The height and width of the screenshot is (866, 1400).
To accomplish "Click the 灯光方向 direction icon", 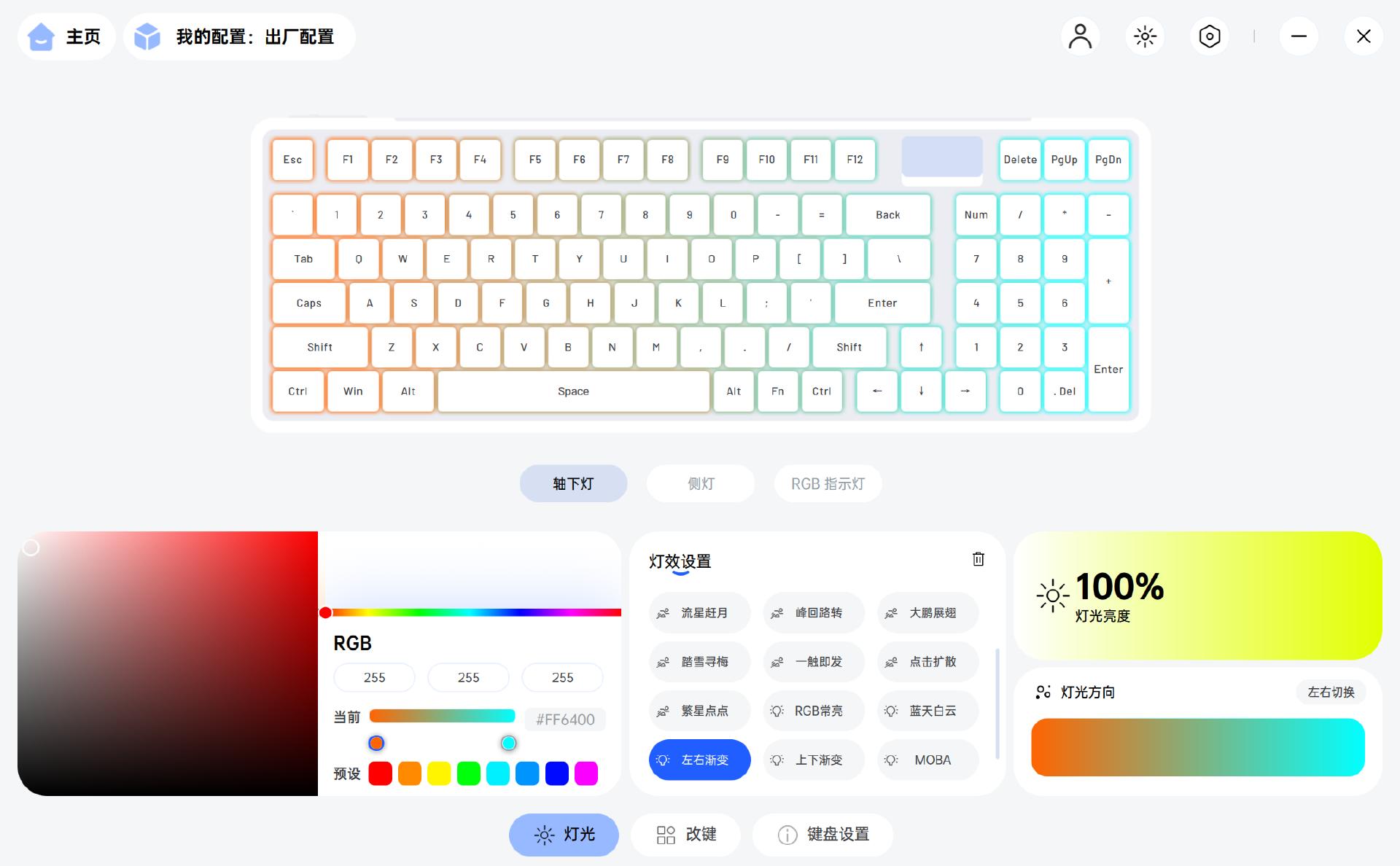I will click(x=1043, y=692).
